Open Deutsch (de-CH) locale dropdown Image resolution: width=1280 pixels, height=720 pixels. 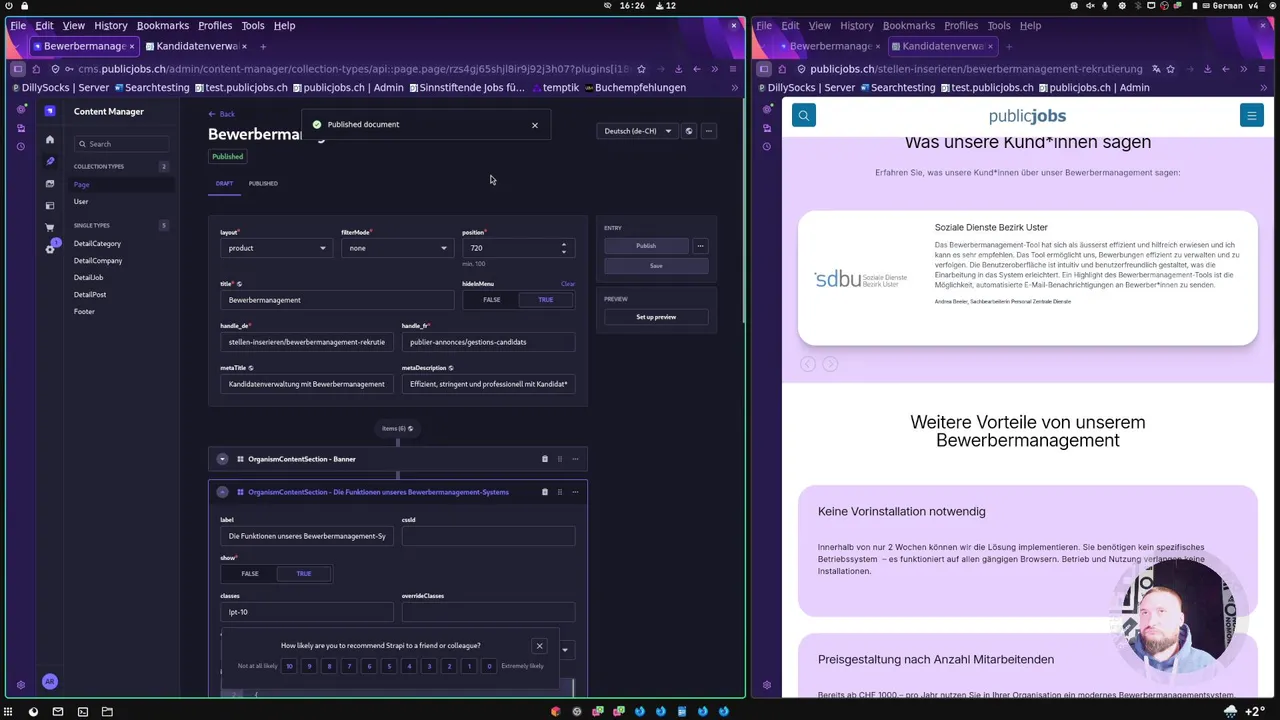pos(637,131)
